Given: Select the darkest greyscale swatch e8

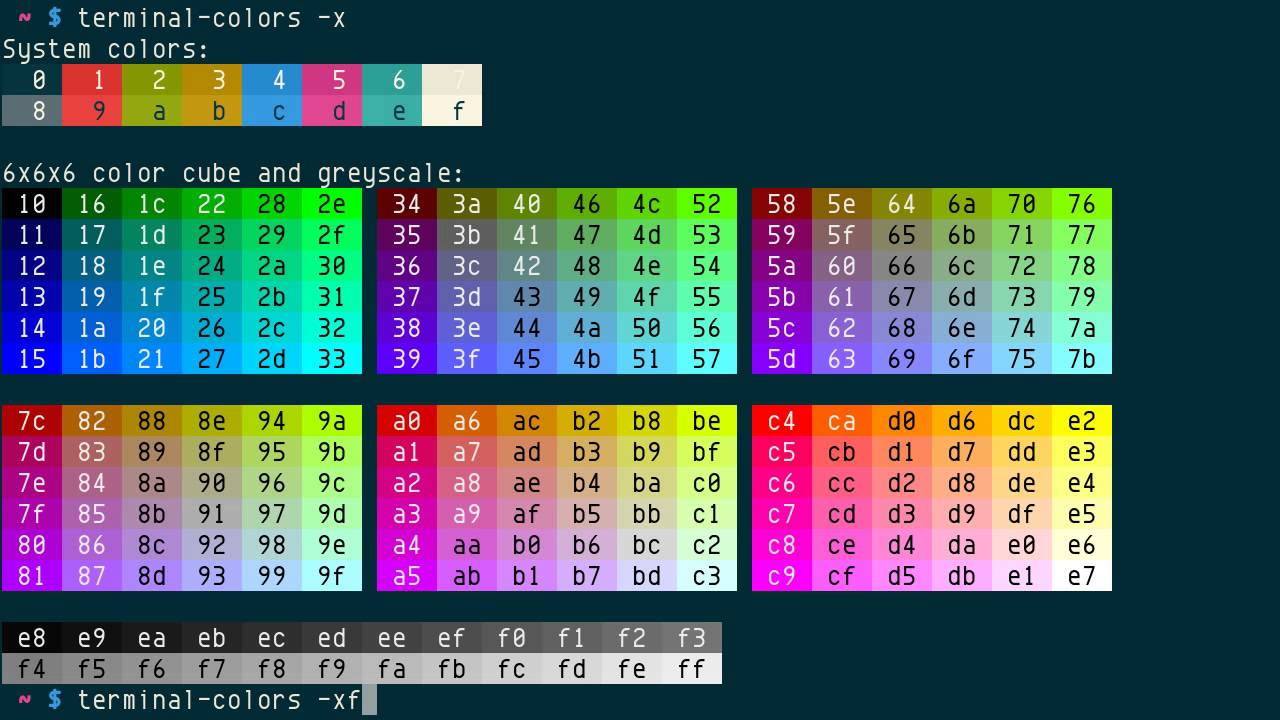Looking at the screenshot, I should tap(31, 638).
